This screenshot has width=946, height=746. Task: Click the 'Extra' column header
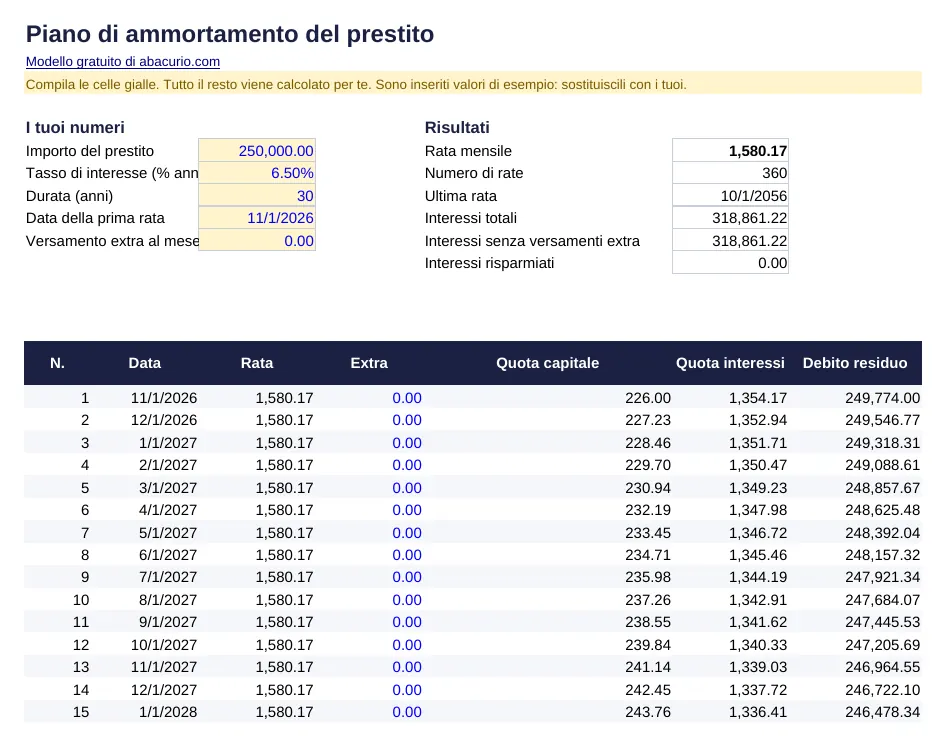point(369,363)
